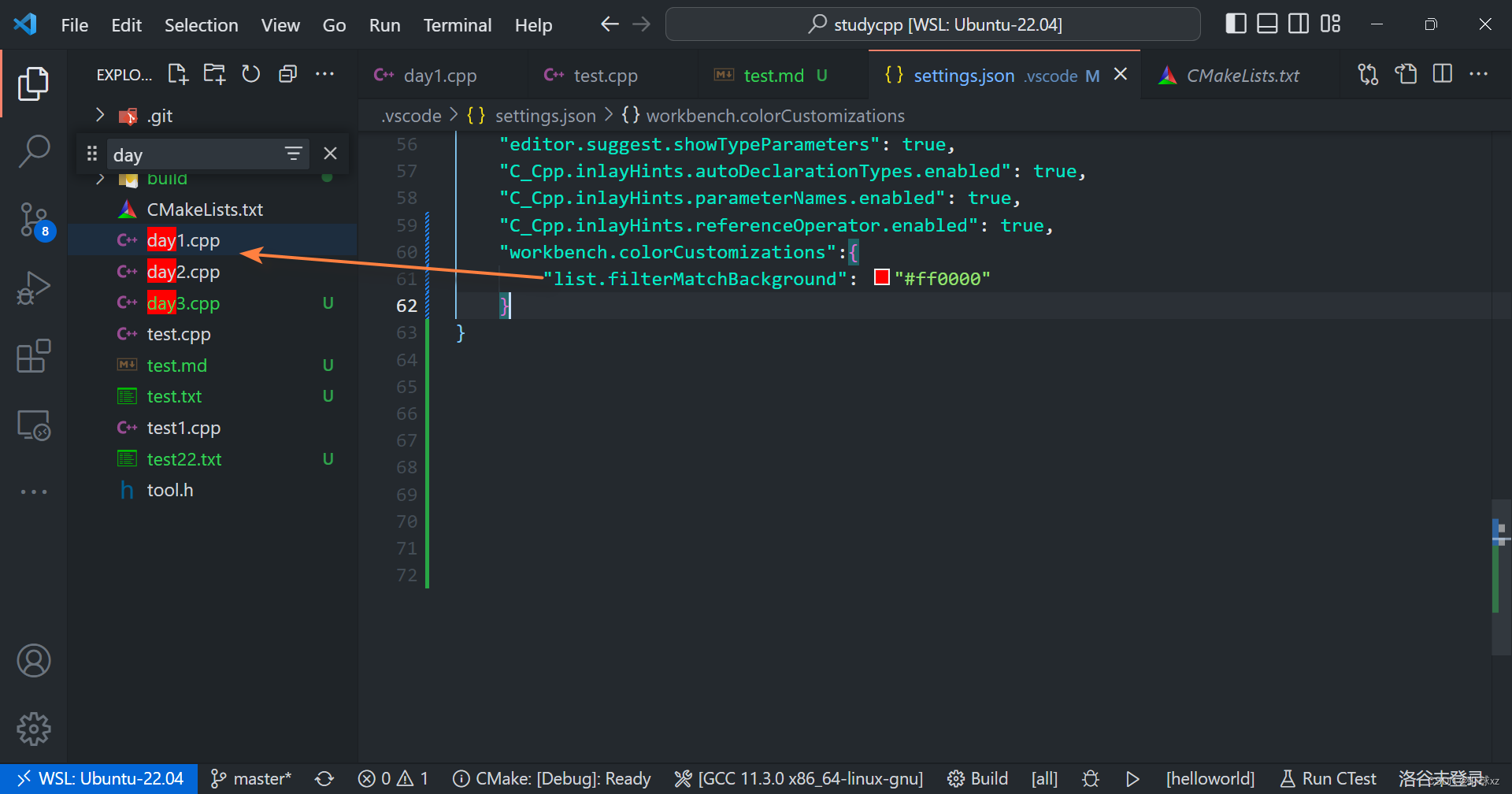Go back in navigation history
This screenshot has height=794, width=1512.
pos(610,24)
